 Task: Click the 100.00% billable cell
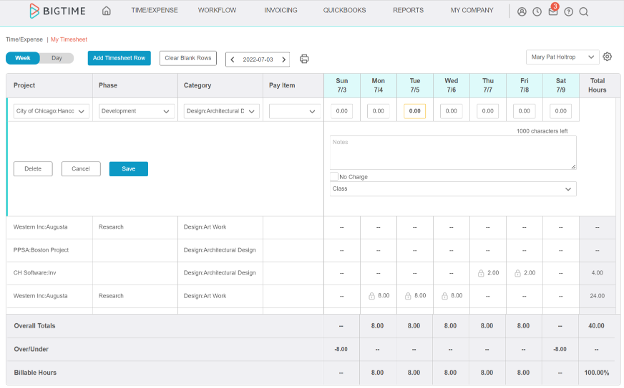coord(597,372)
